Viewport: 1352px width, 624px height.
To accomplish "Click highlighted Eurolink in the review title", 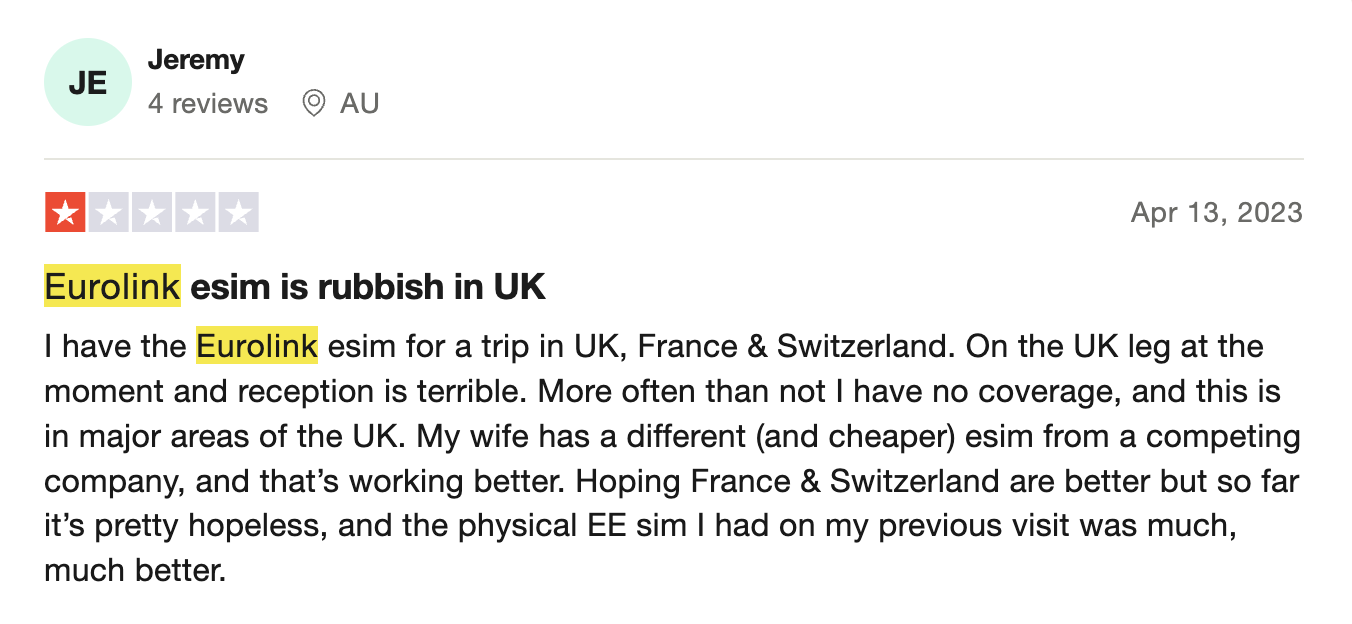I will coord(113,287).
